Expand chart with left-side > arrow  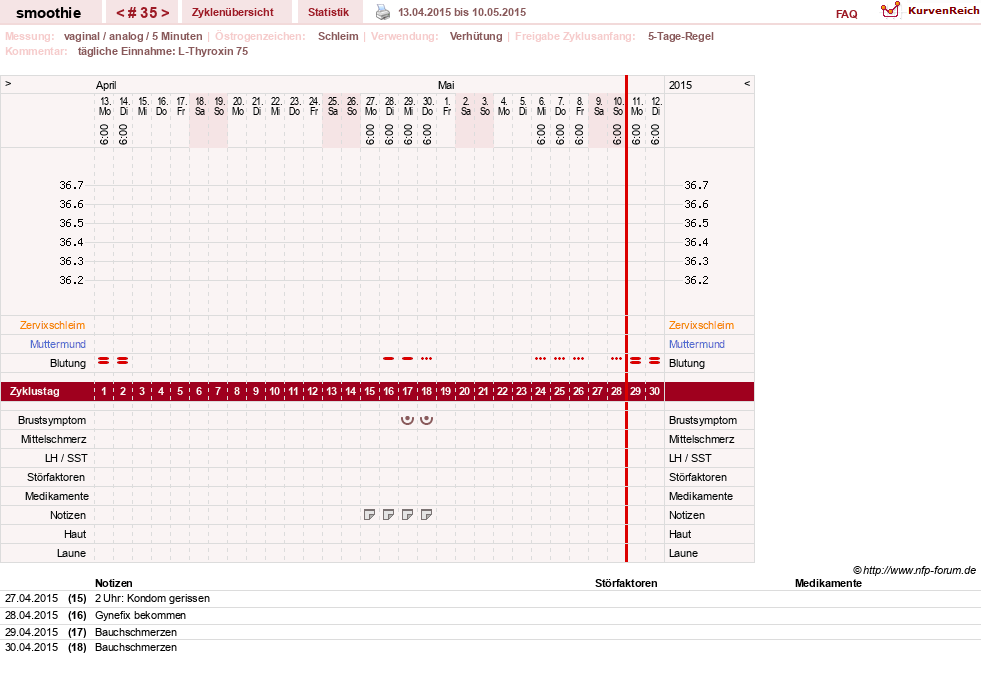click(x=8, y=83)
